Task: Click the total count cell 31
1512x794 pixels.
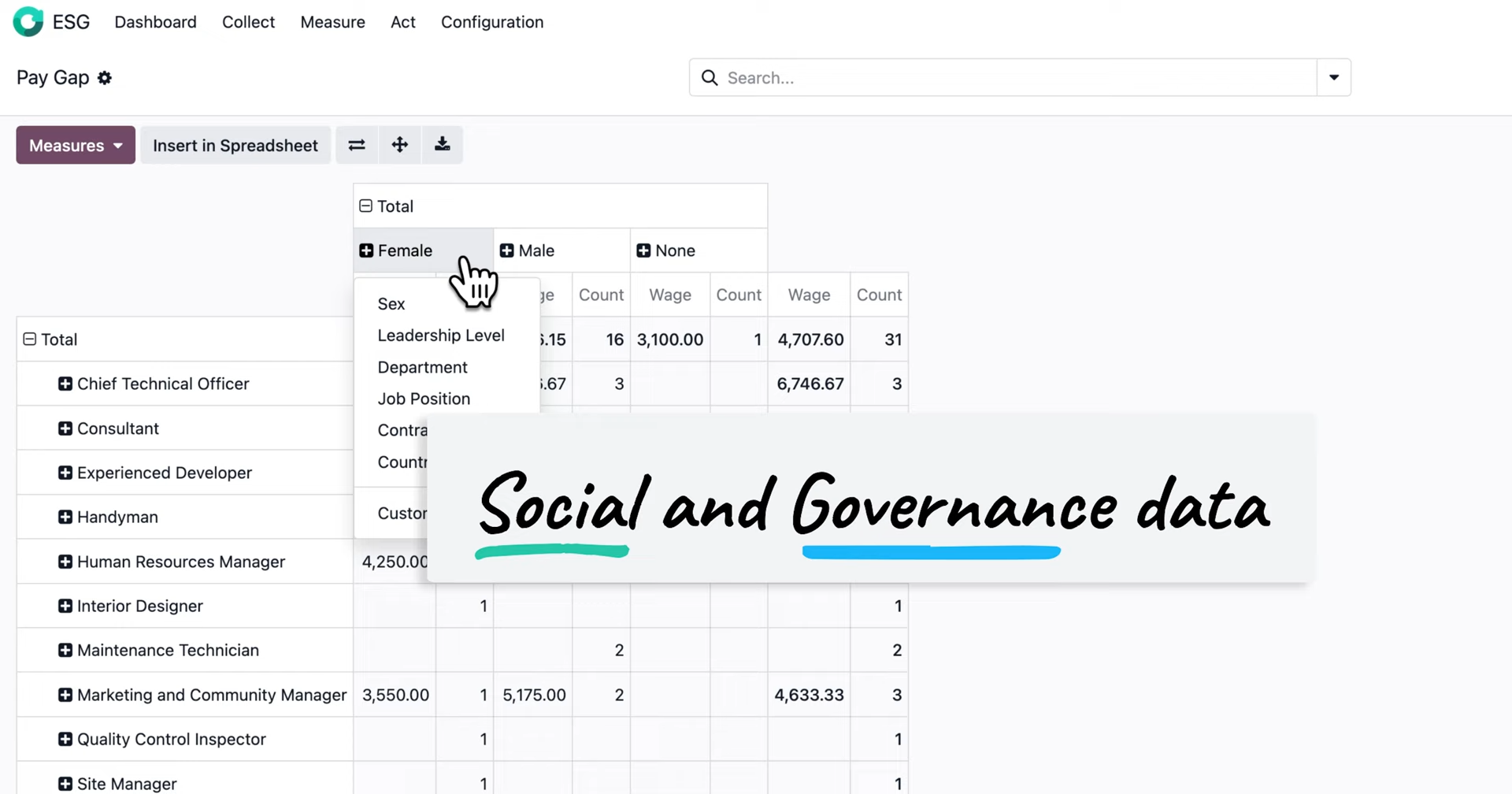Action: coord(879,339)
